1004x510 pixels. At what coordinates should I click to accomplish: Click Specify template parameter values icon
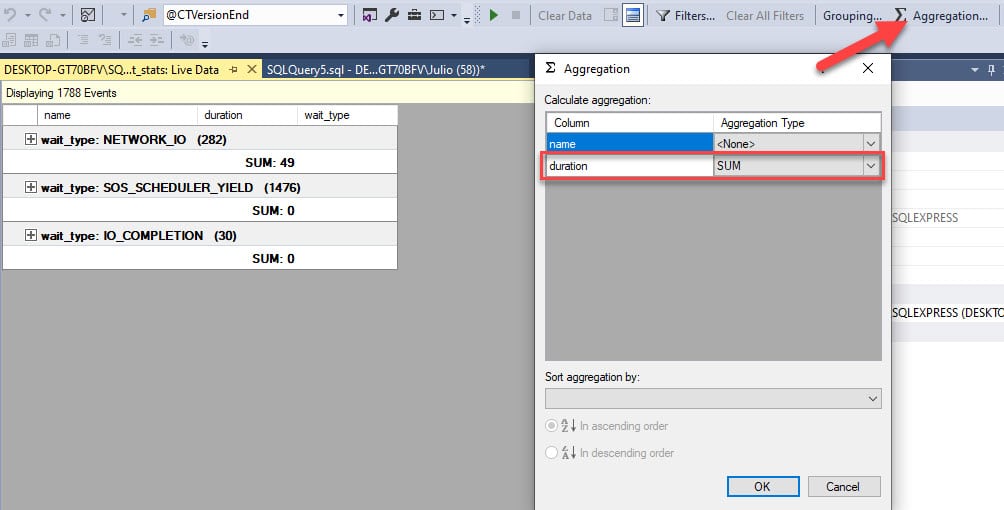(187, 40)
